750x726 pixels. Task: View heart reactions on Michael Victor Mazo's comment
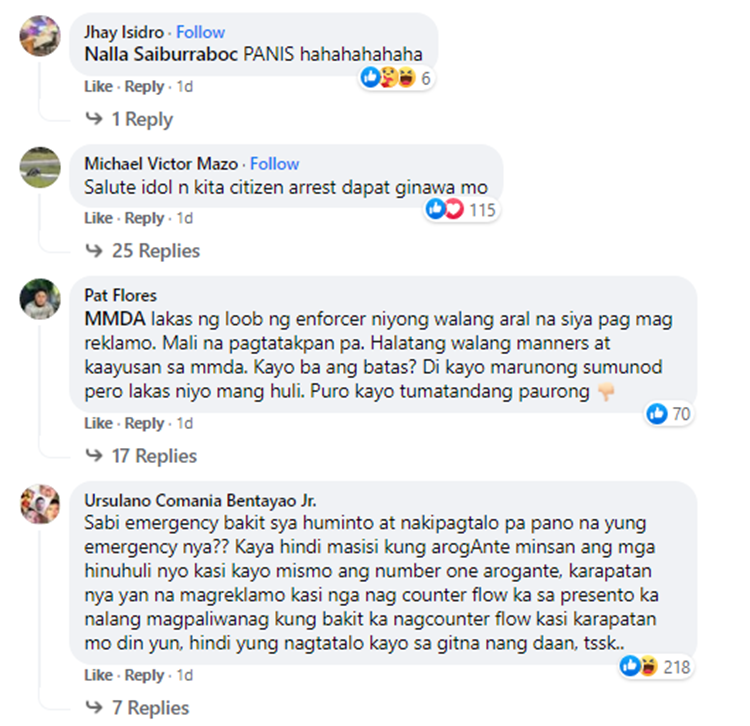tap(454, 209)
